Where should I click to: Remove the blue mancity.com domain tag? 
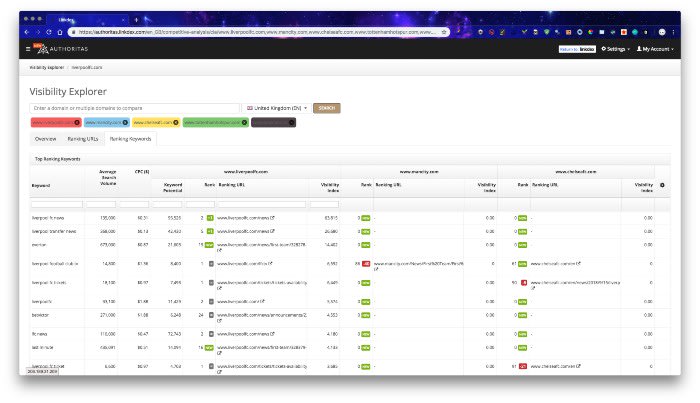click(125, 123)
